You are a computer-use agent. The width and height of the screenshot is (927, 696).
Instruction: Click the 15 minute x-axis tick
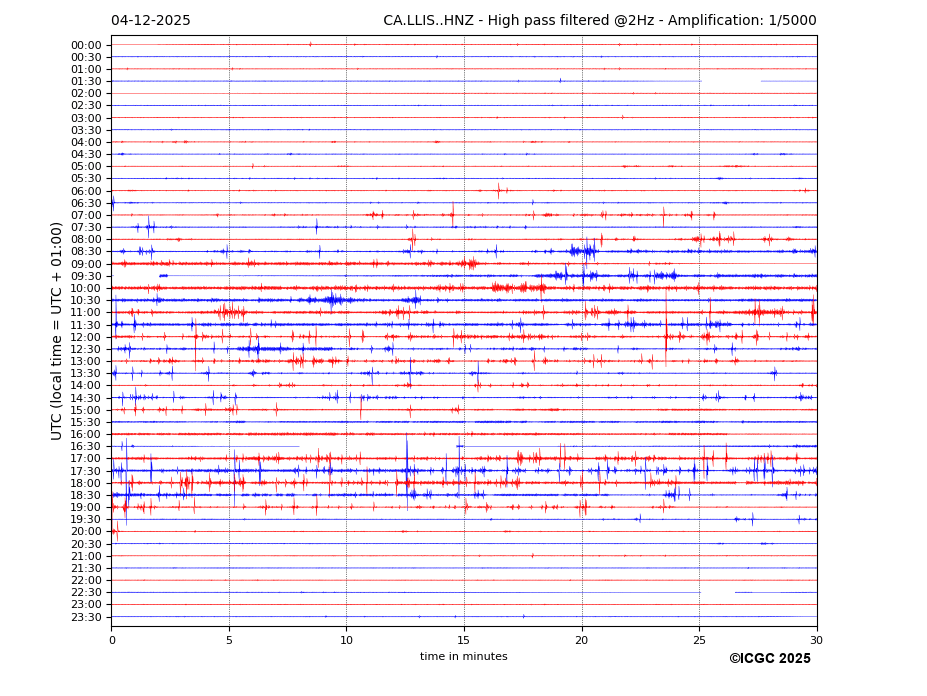point(464,640)
